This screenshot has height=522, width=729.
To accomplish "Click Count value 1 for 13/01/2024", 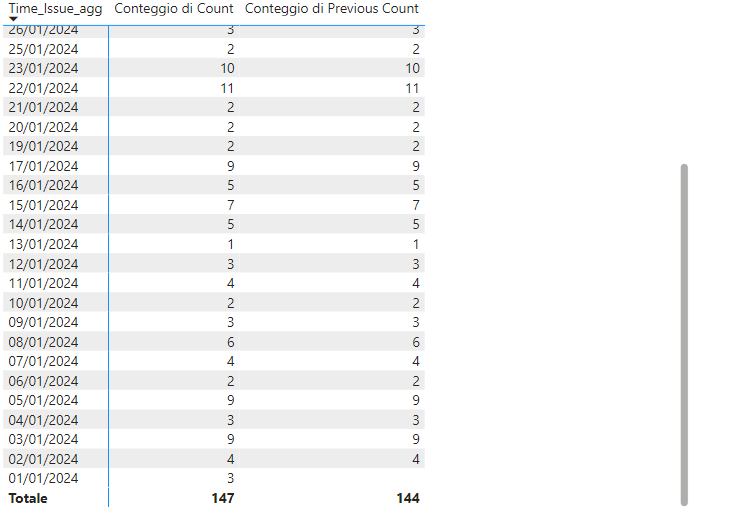I will (x=231, y=244).
